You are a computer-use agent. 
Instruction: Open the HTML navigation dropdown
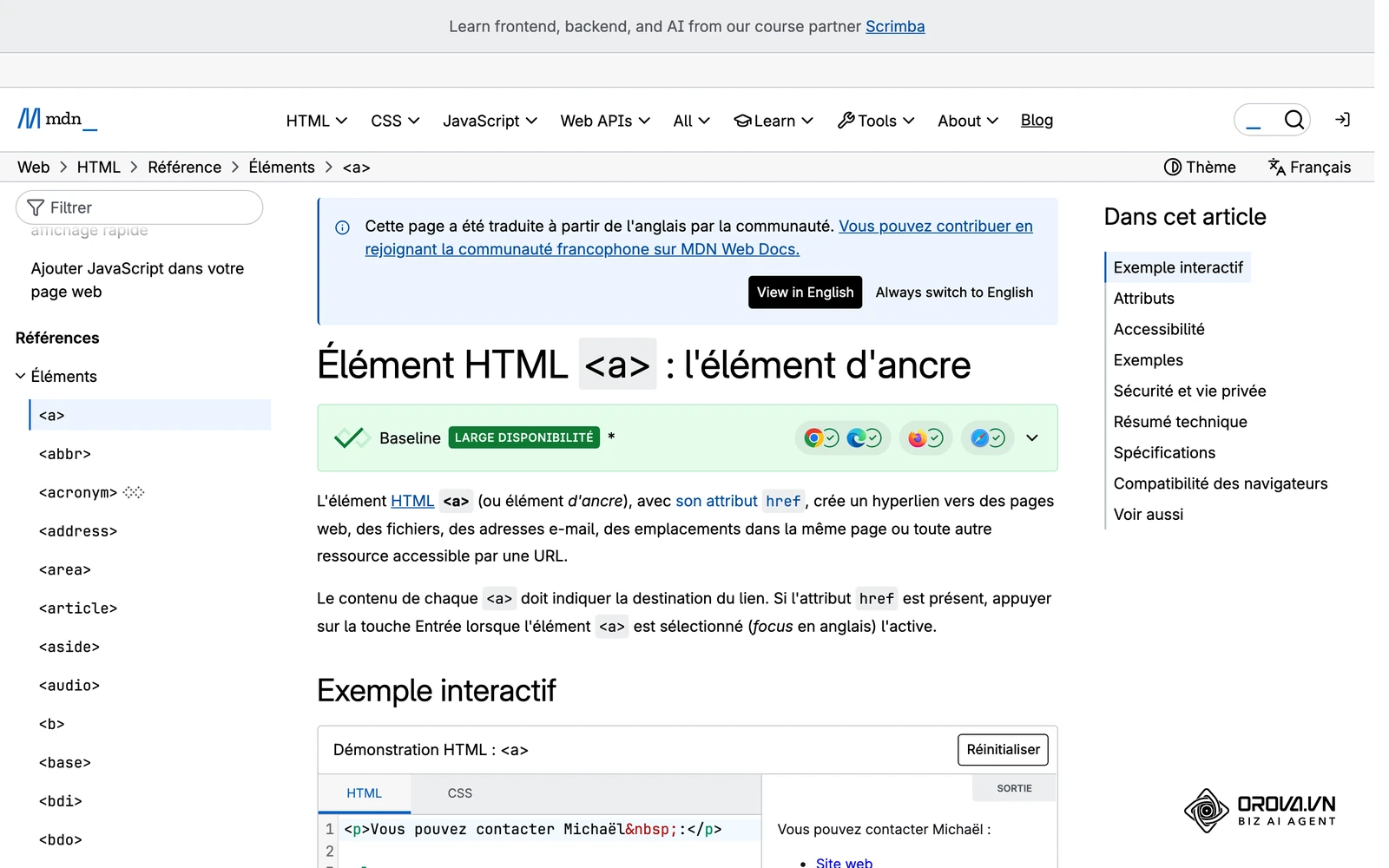tap(317, 121)
